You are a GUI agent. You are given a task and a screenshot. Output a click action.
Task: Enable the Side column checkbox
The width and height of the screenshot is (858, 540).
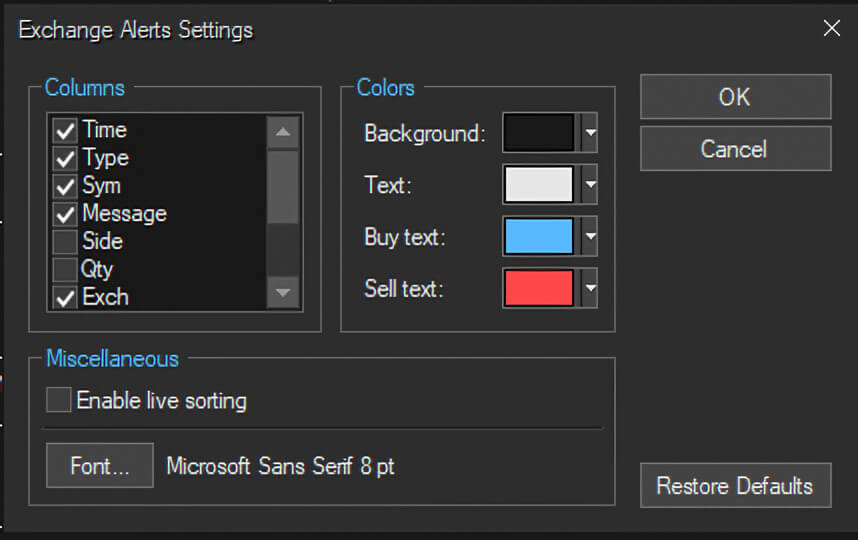click(65, 242)
